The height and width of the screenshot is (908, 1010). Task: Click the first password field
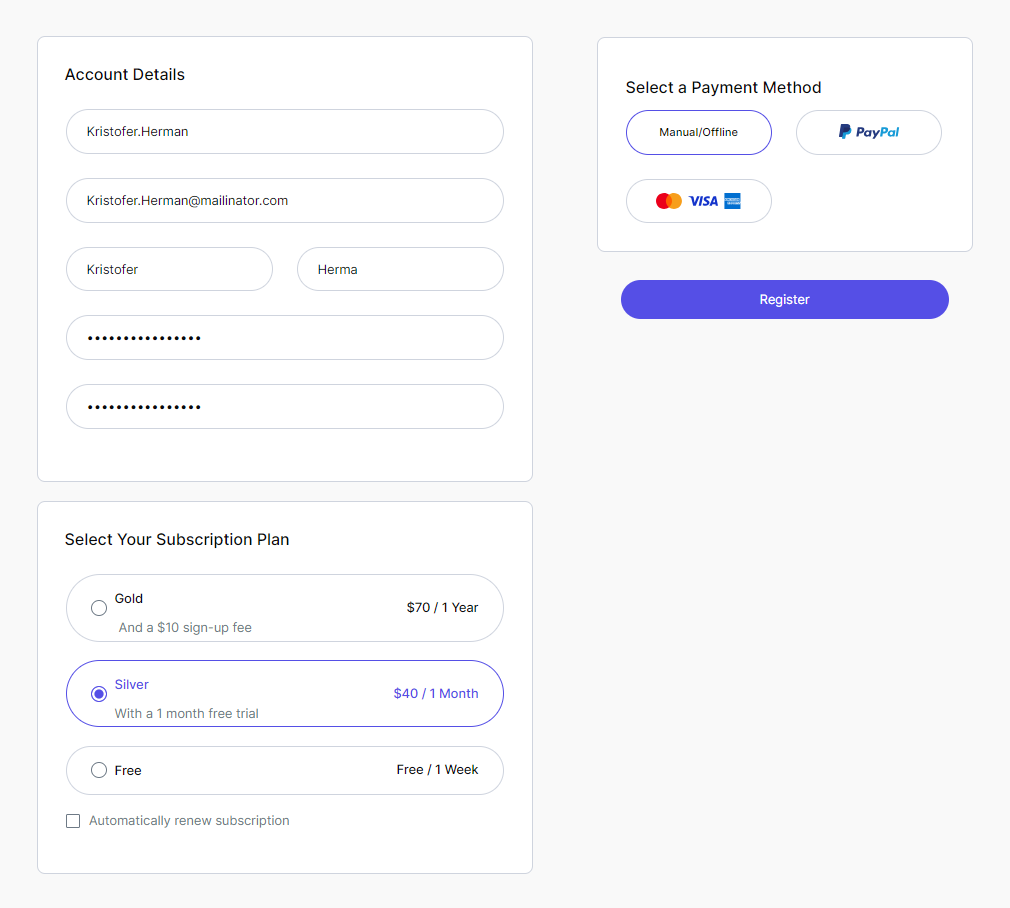(284, 338)
